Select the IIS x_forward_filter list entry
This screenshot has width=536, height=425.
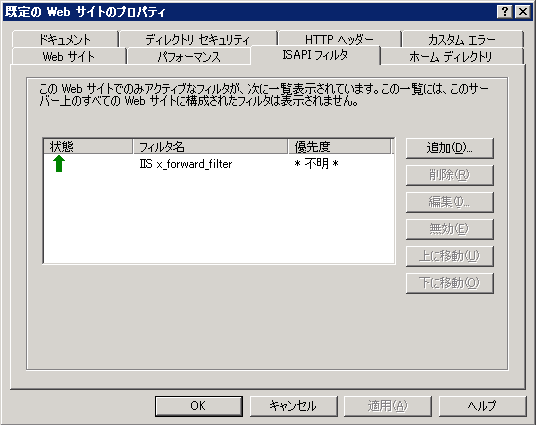[219, 164]
